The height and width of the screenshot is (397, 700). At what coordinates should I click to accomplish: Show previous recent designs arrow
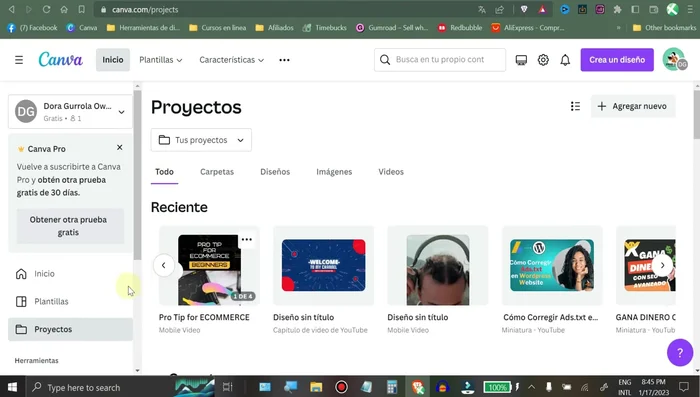164,265
